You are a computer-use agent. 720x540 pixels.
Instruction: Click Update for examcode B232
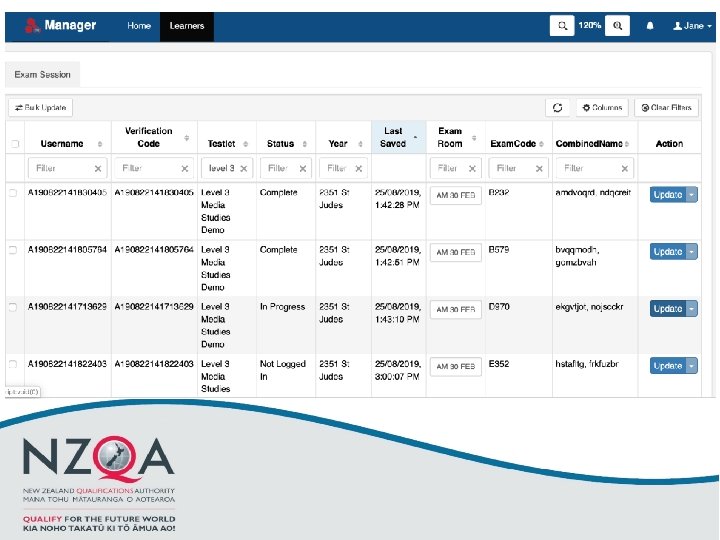pos(668,195)
